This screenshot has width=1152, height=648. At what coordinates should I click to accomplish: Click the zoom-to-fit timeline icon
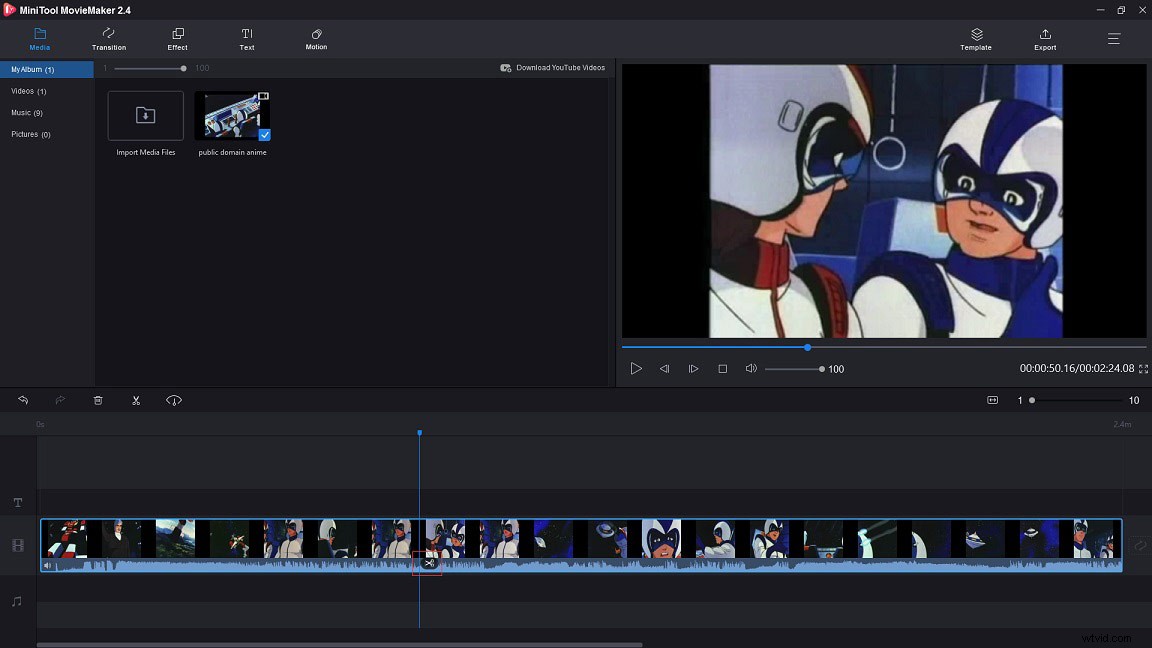(x=992, y=399)
